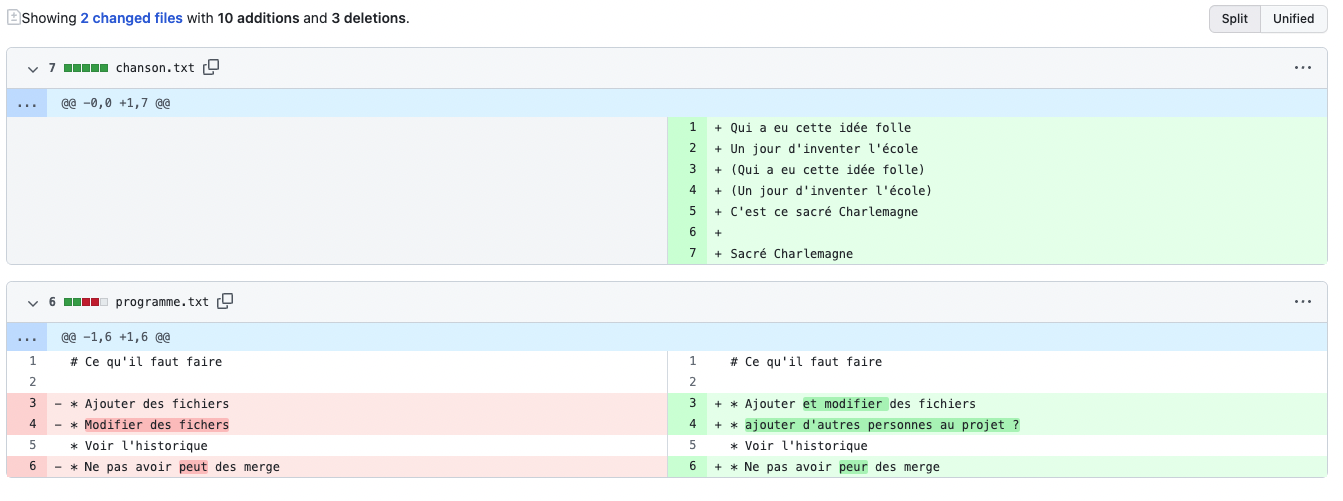Expand hidden lines above the chanson.txt hunk
Image resolution: width=1343 pixels, height=501 pixels.
pyautogui.click(x=27, y=103)
